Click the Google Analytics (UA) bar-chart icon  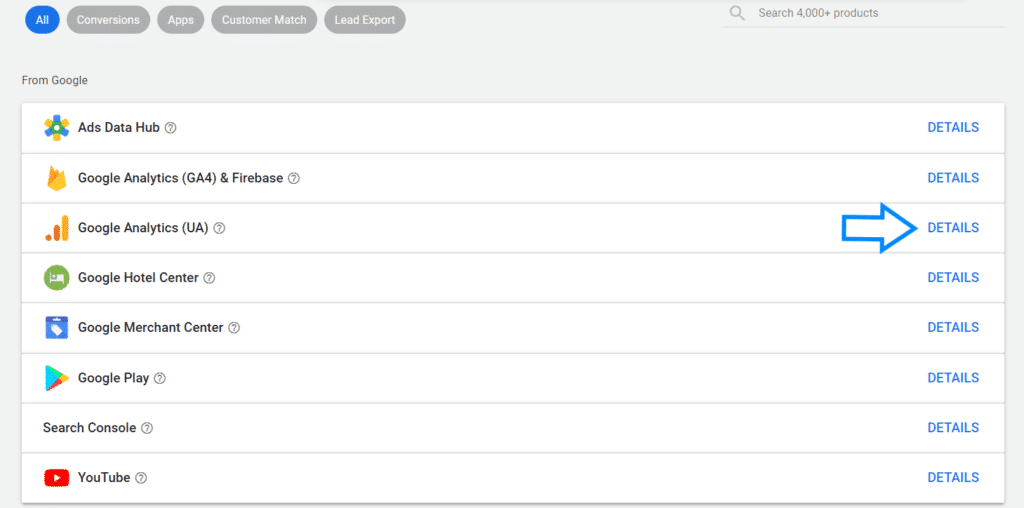(57, 228)
